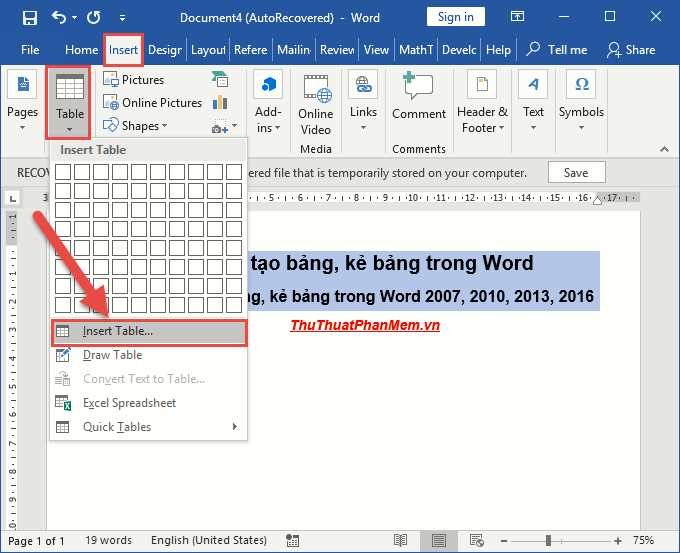Click the Chart icon
The width and height of the screenshot is (680, 553).
(220, 103)
